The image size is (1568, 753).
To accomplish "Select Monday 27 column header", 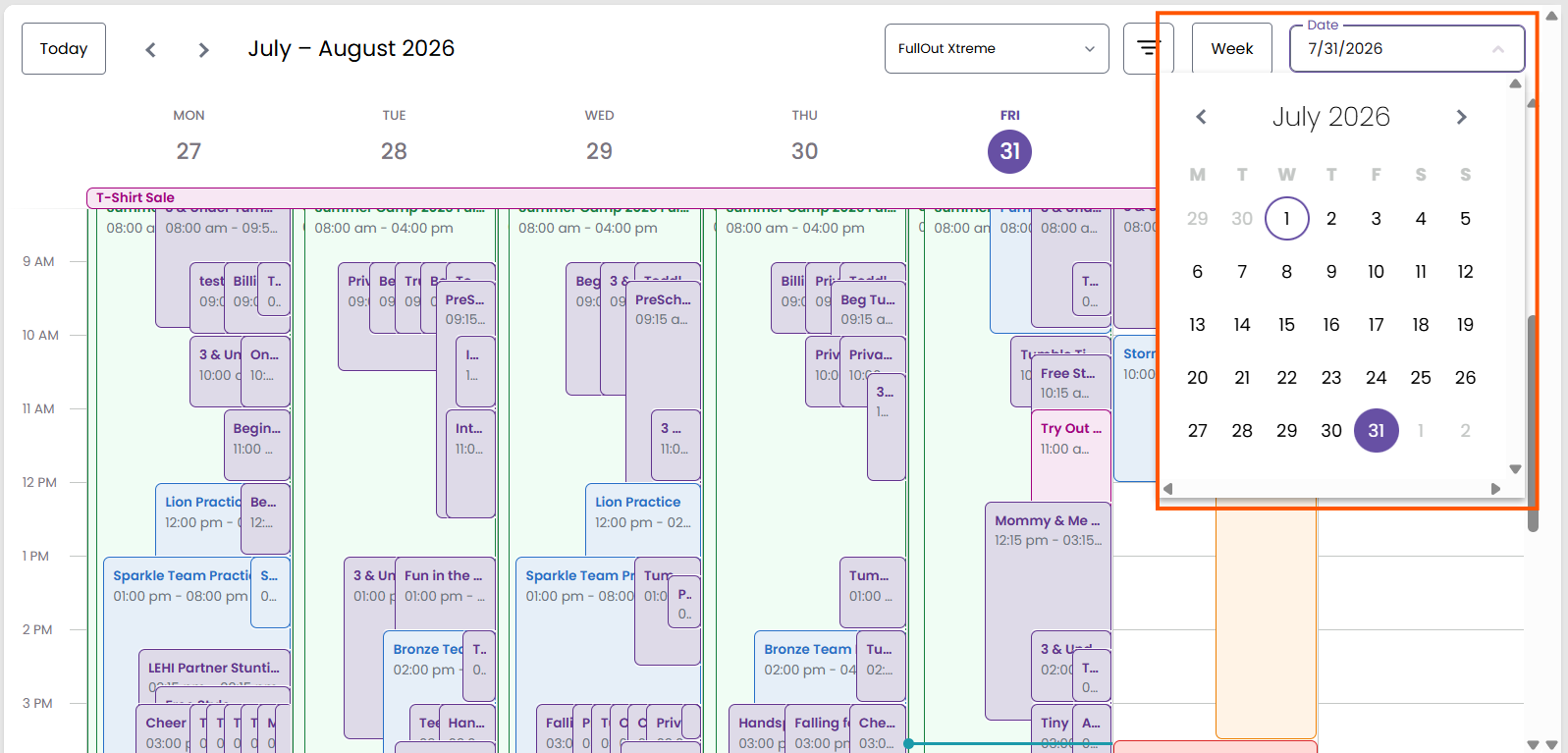I will pos(189,137).
